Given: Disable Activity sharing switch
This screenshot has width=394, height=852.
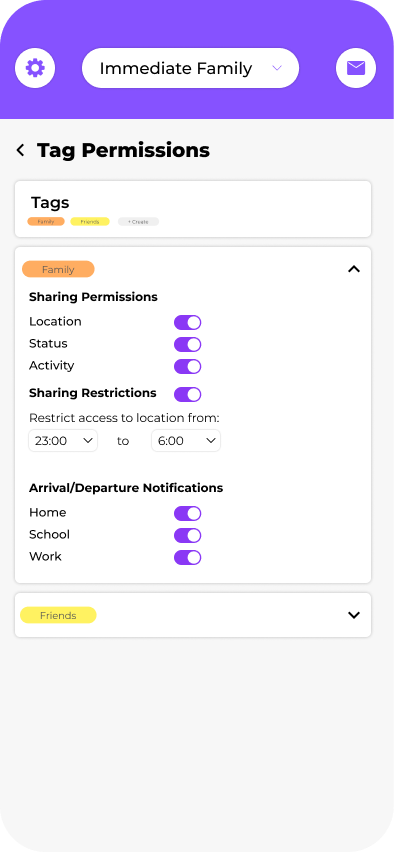Looking at the screenshot, I should pos(187,366).
